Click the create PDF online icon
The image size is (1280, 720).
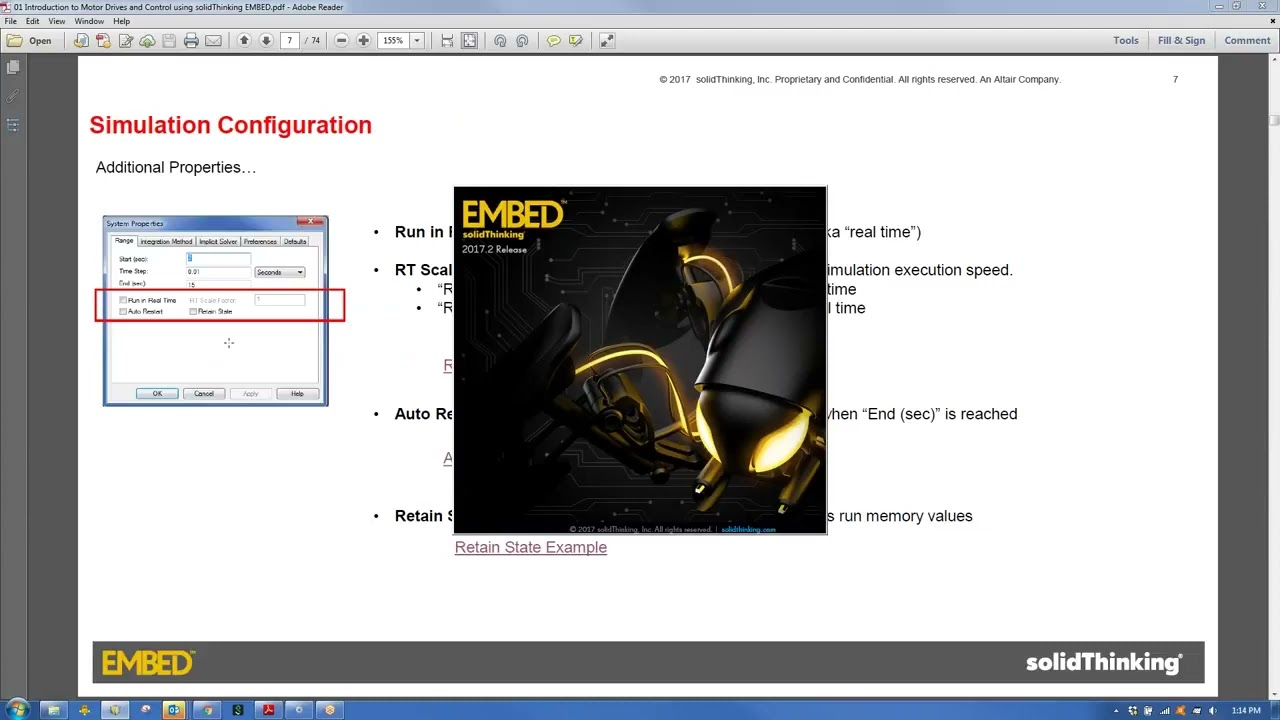click(x=103, y=41)
